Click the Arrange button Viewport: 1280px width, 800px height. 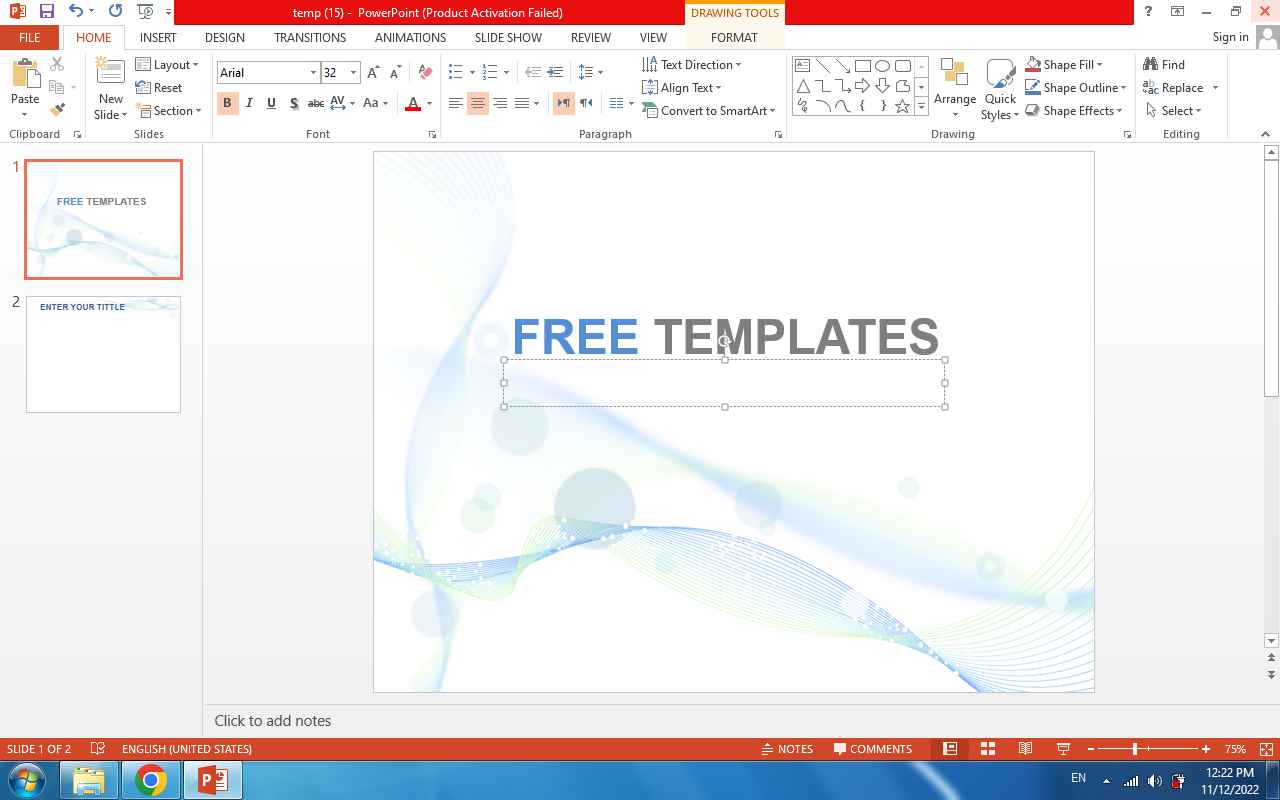[954, 86]
